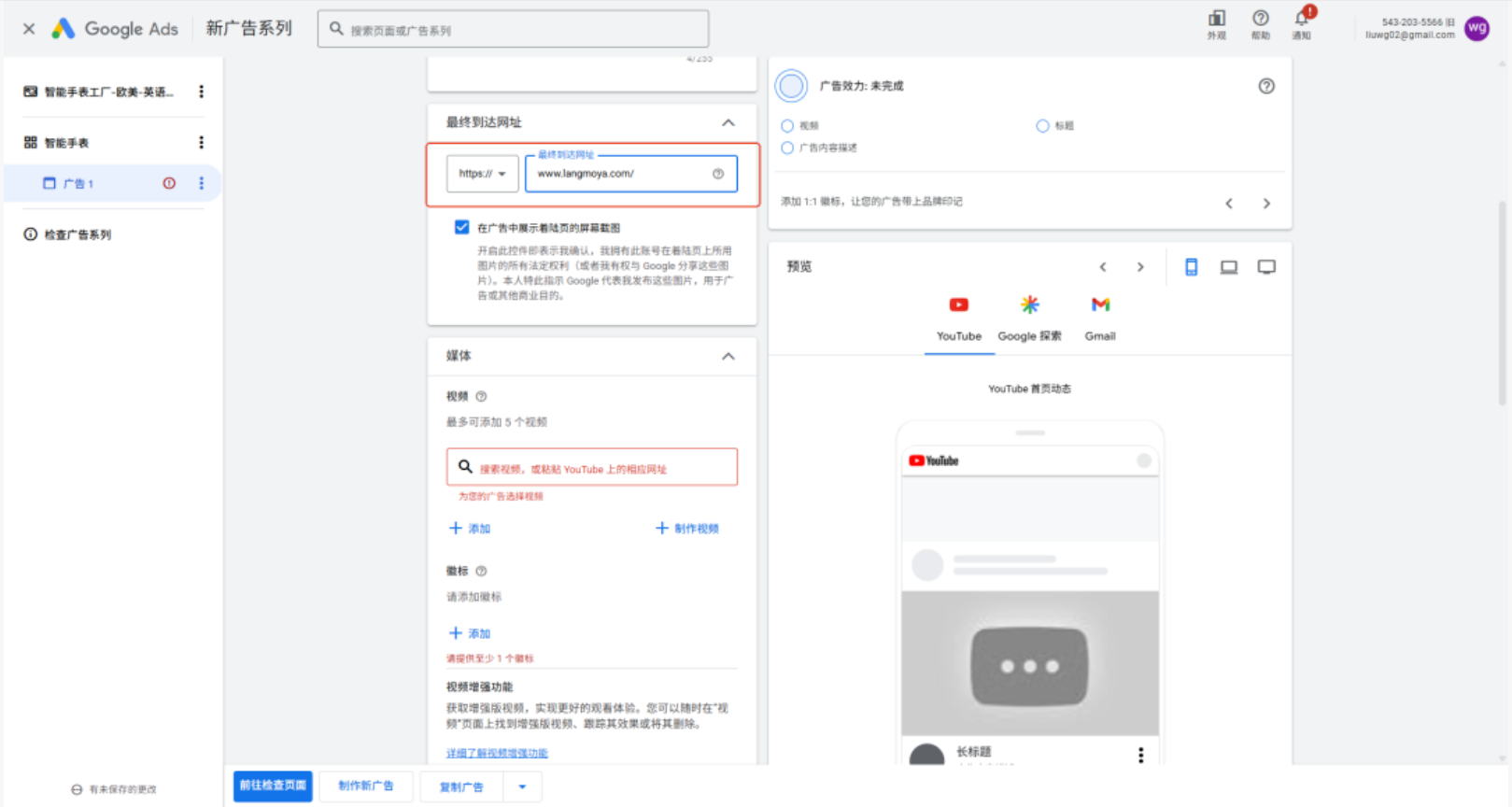Switch preview to mobile device icon
Viewport: 1512px width, 807px height.
1191,267
